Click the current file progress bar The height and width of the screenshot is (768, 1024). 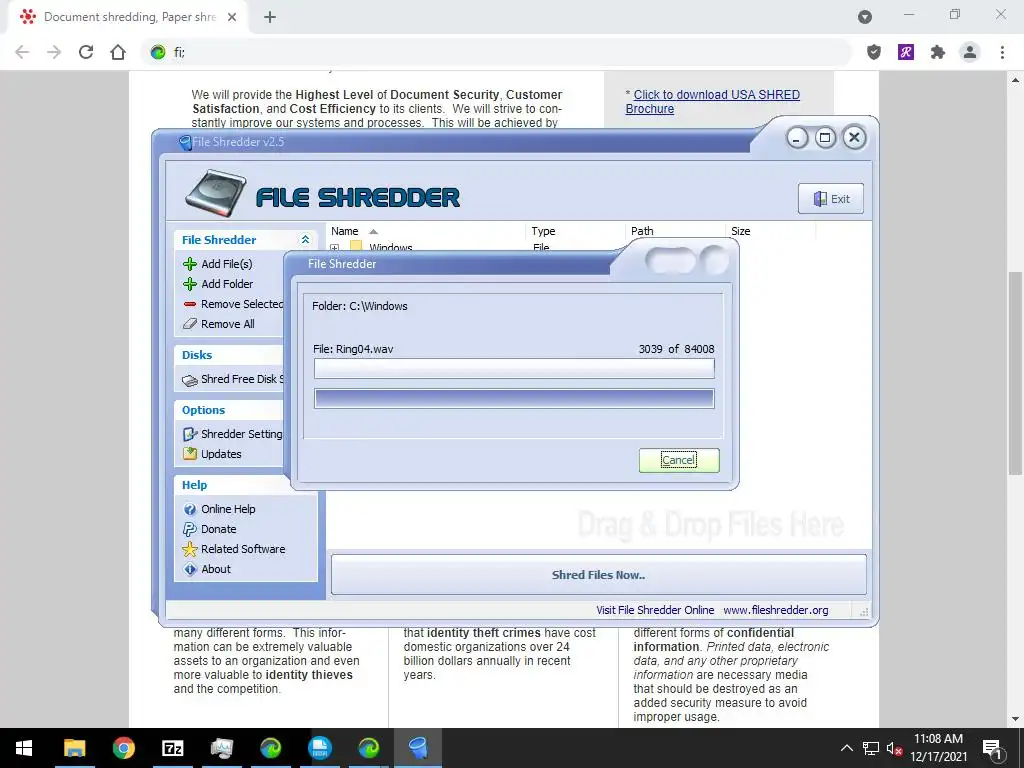(x=514, y=368)
